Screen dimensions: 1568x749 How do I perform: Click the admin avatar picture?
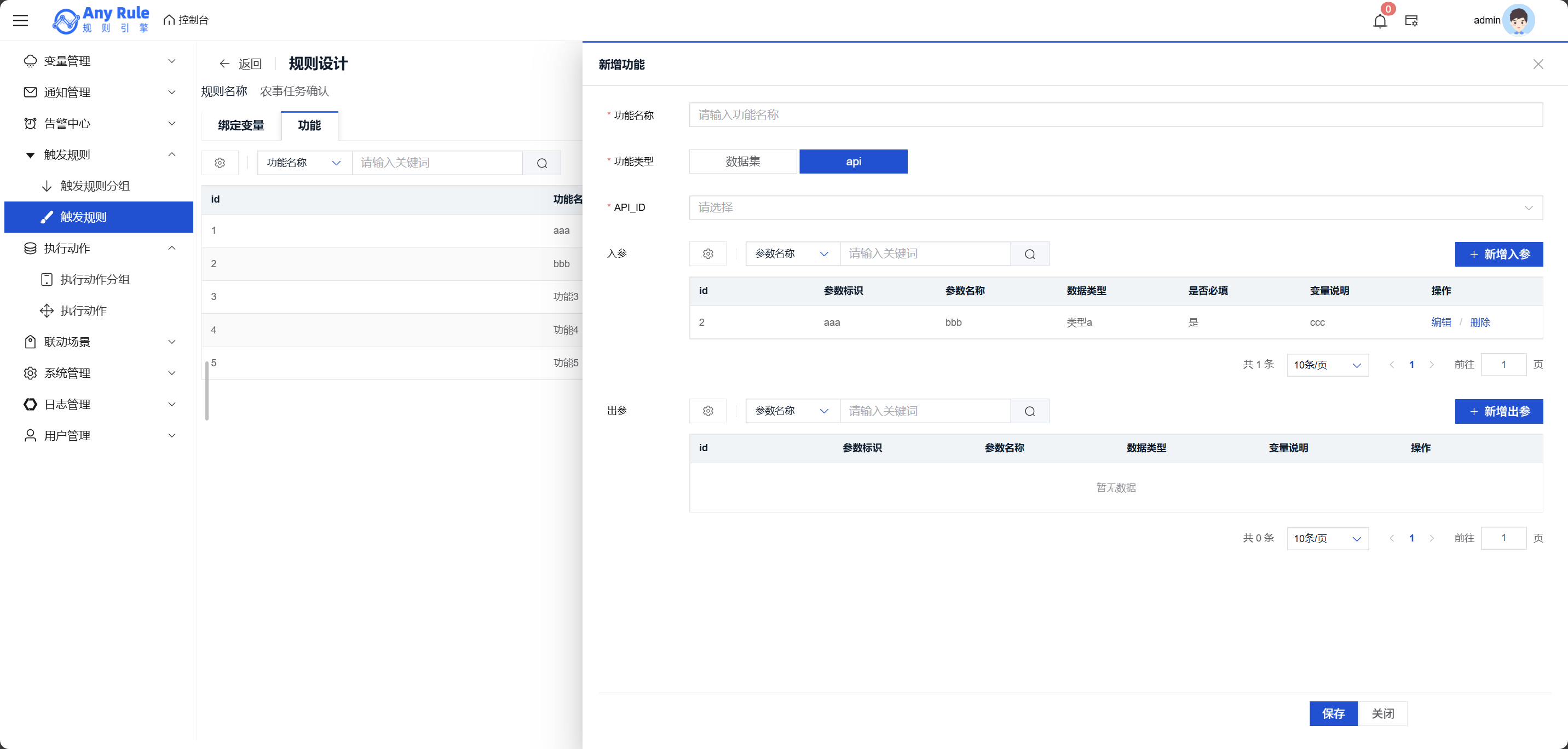[x=1518, y=21]
